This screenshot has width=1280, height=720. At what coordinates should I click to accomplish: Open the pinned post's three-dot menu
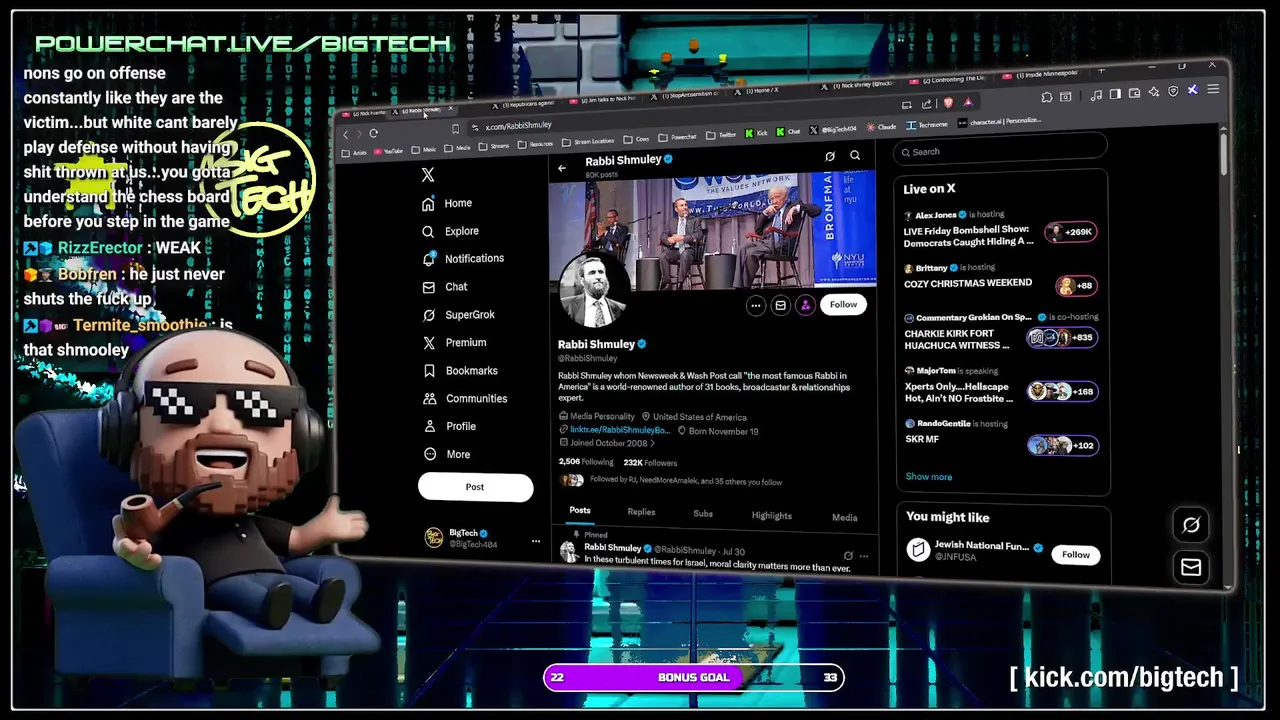[864, 556]
